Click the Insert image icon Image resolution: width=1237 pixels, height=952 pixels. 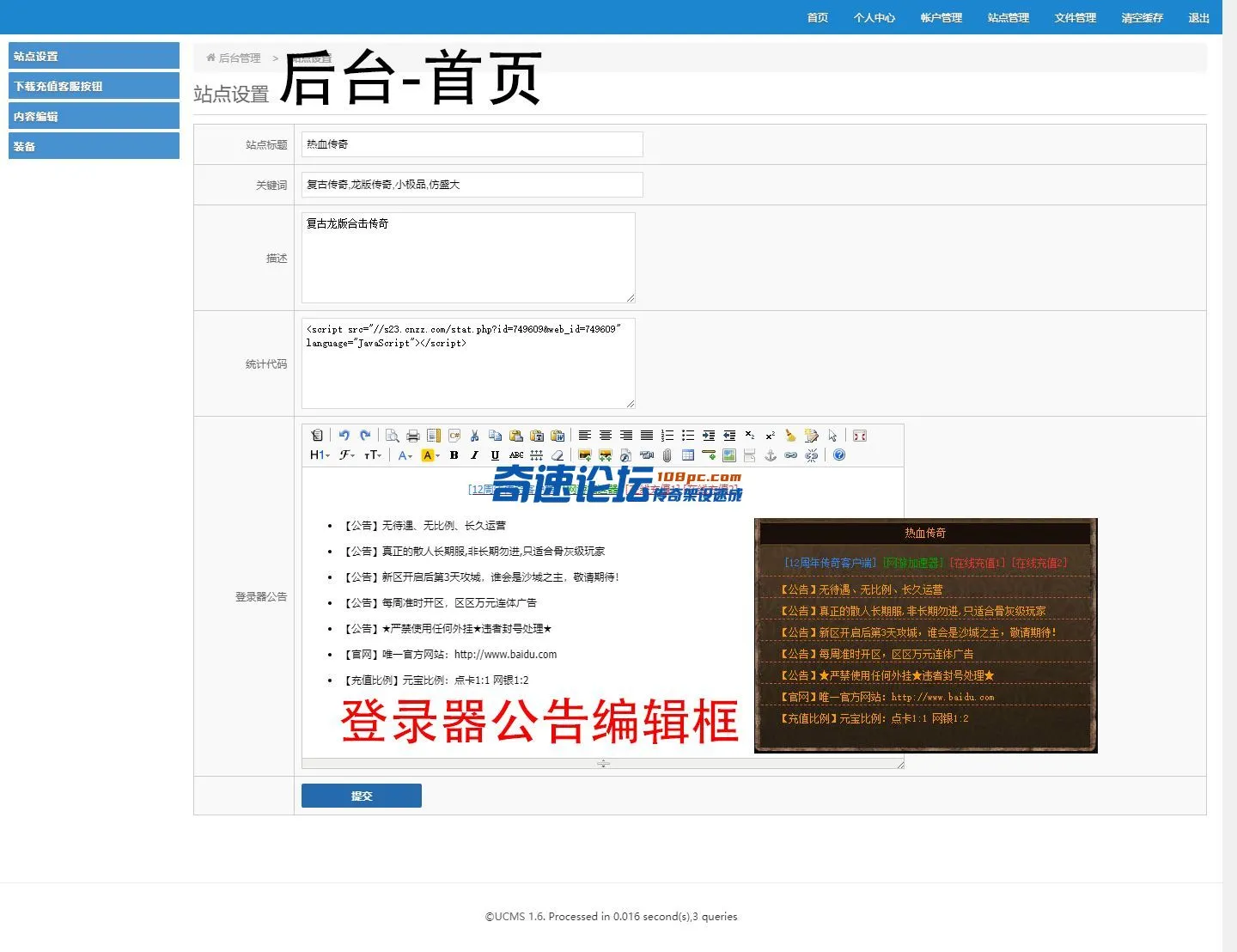click(585, 455)
